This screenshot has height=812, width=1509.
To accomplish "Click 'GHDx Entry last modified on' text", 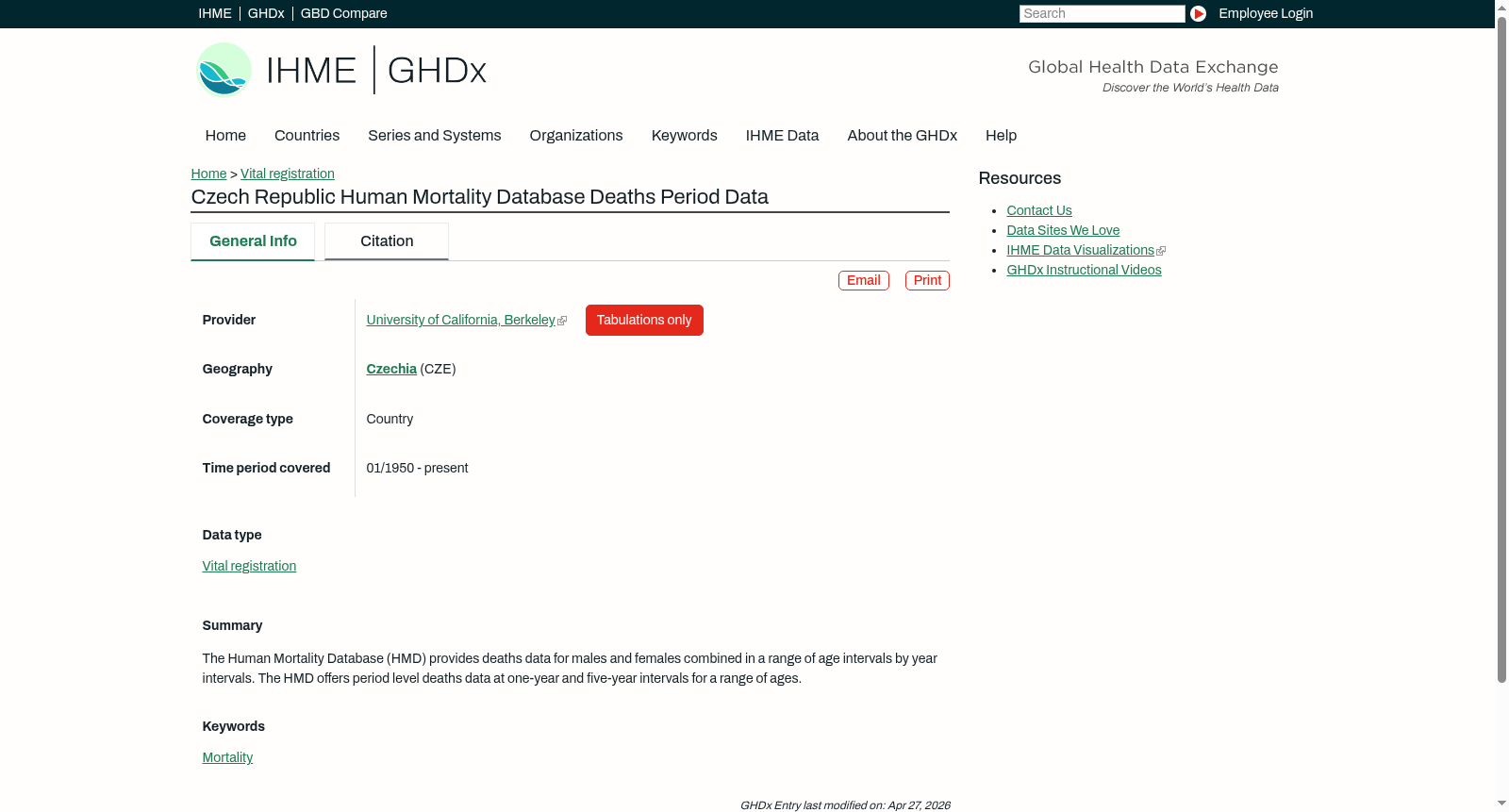I will (845, 805).
